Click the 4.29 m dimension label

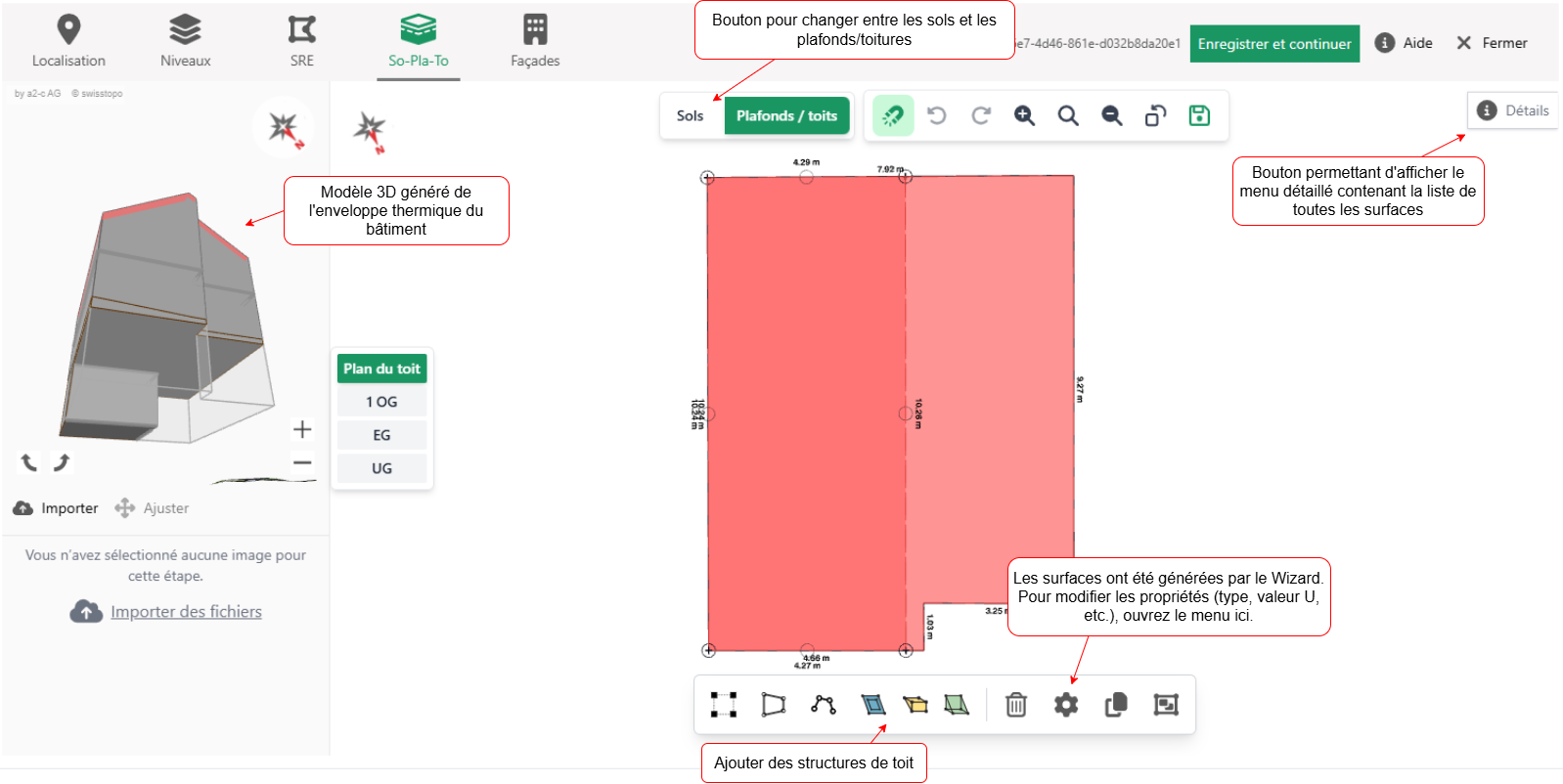pyautogui.click(x=806, y=162)
